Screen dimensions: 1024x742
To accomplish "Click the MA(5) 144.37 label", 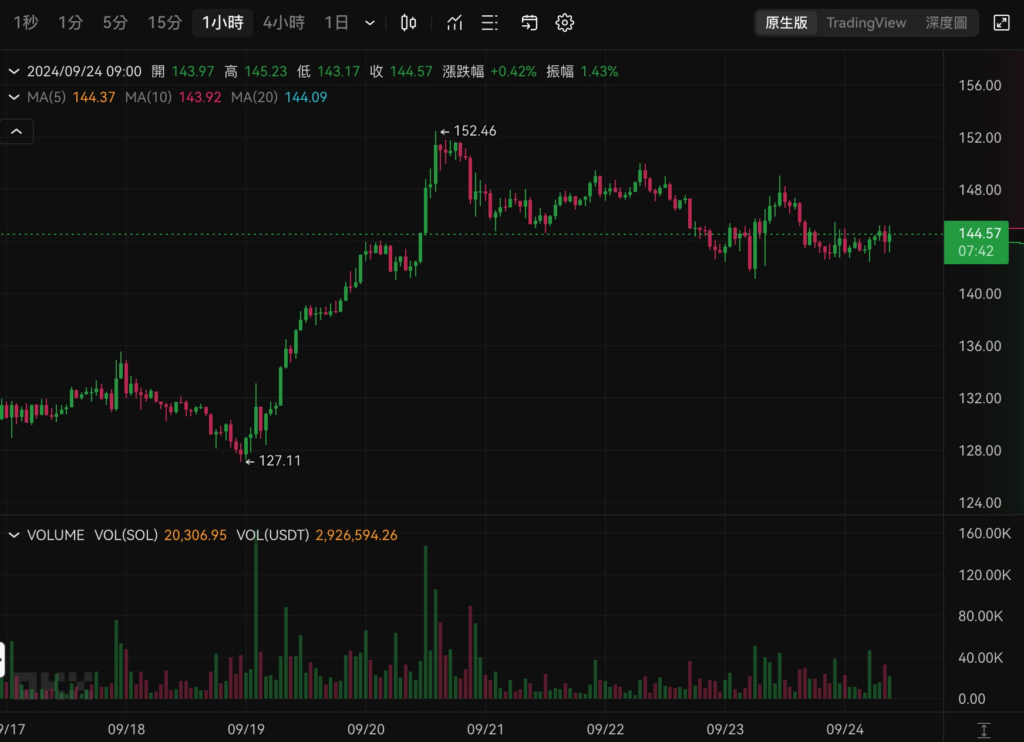I will pos(71,97).
